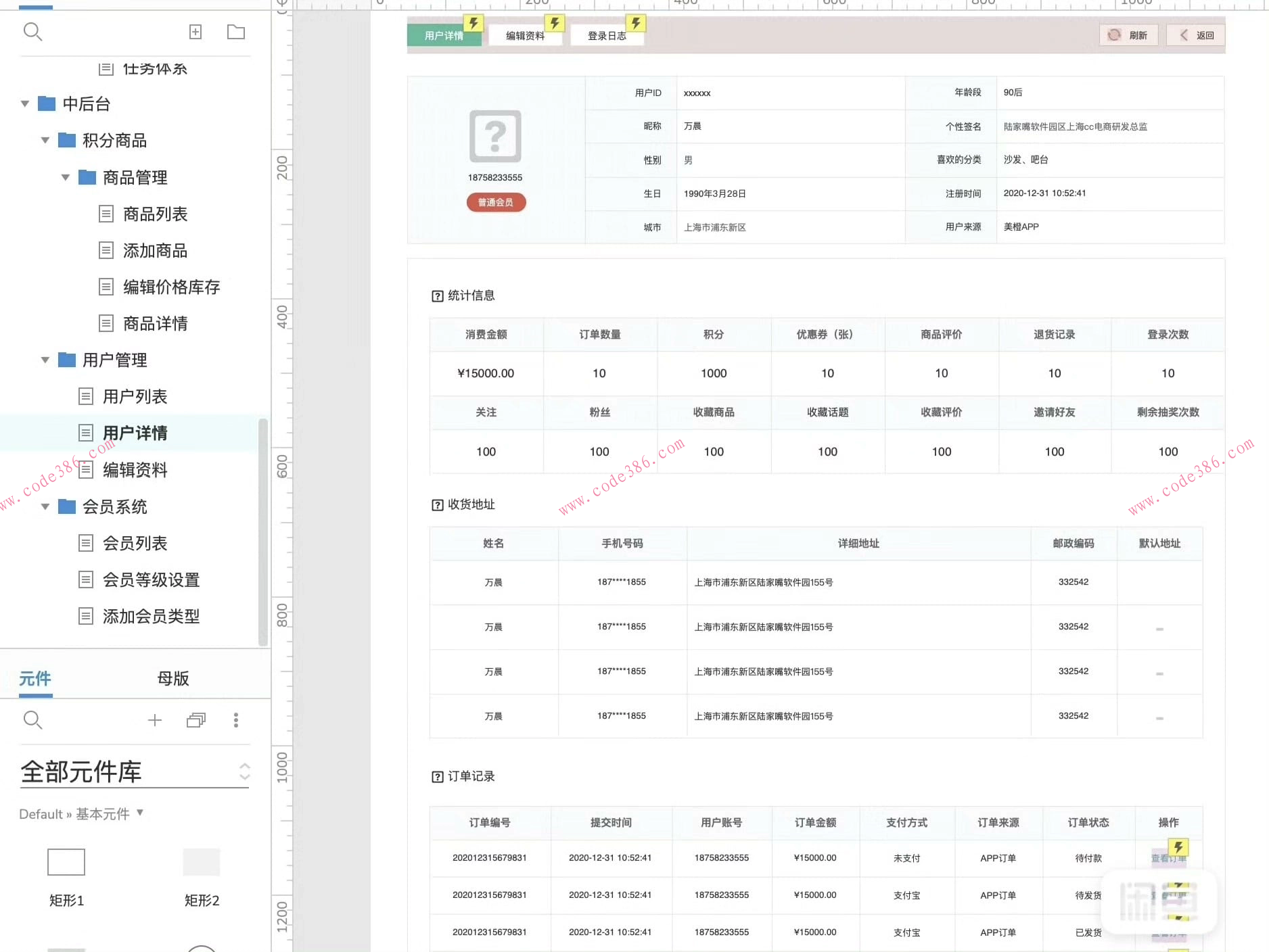The height and width of the screenshot is (952, 1269).
Task: Click the add page icon
Action: (x=195, y=32)
